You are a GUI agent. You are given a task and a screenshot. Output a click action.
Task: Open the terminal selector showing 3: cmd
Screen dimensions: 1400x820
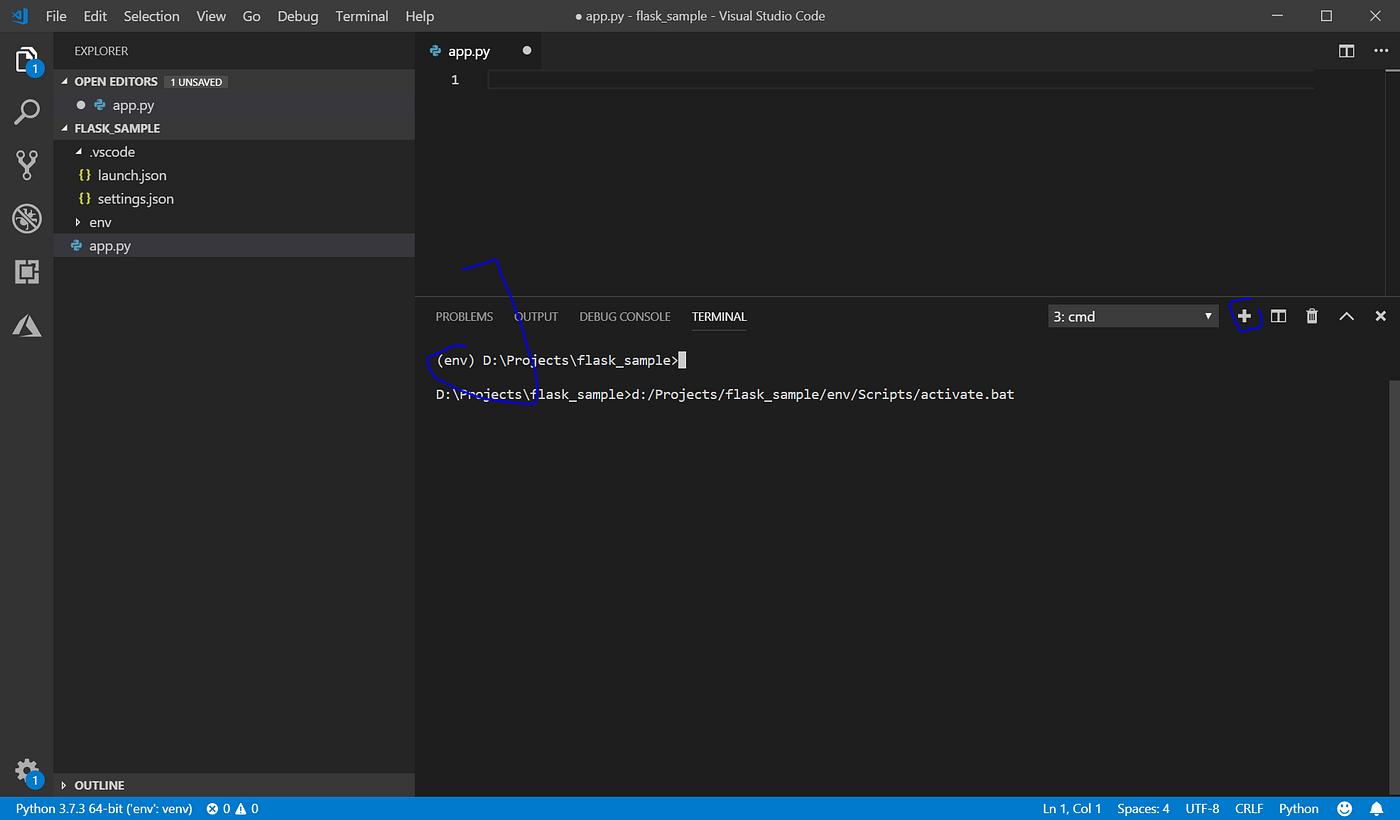pos(1132,315)
